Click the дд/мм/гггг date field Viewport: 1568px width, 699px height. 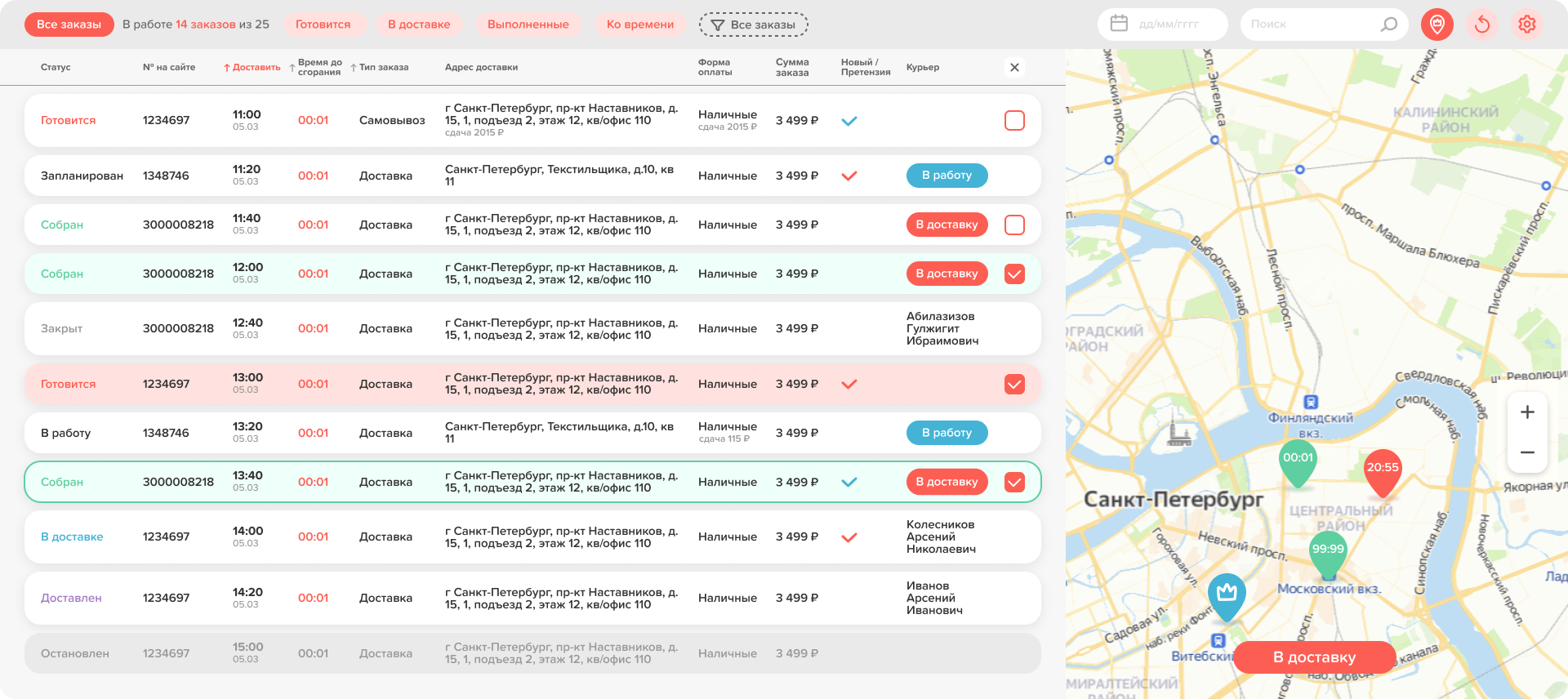point(1163,24)
